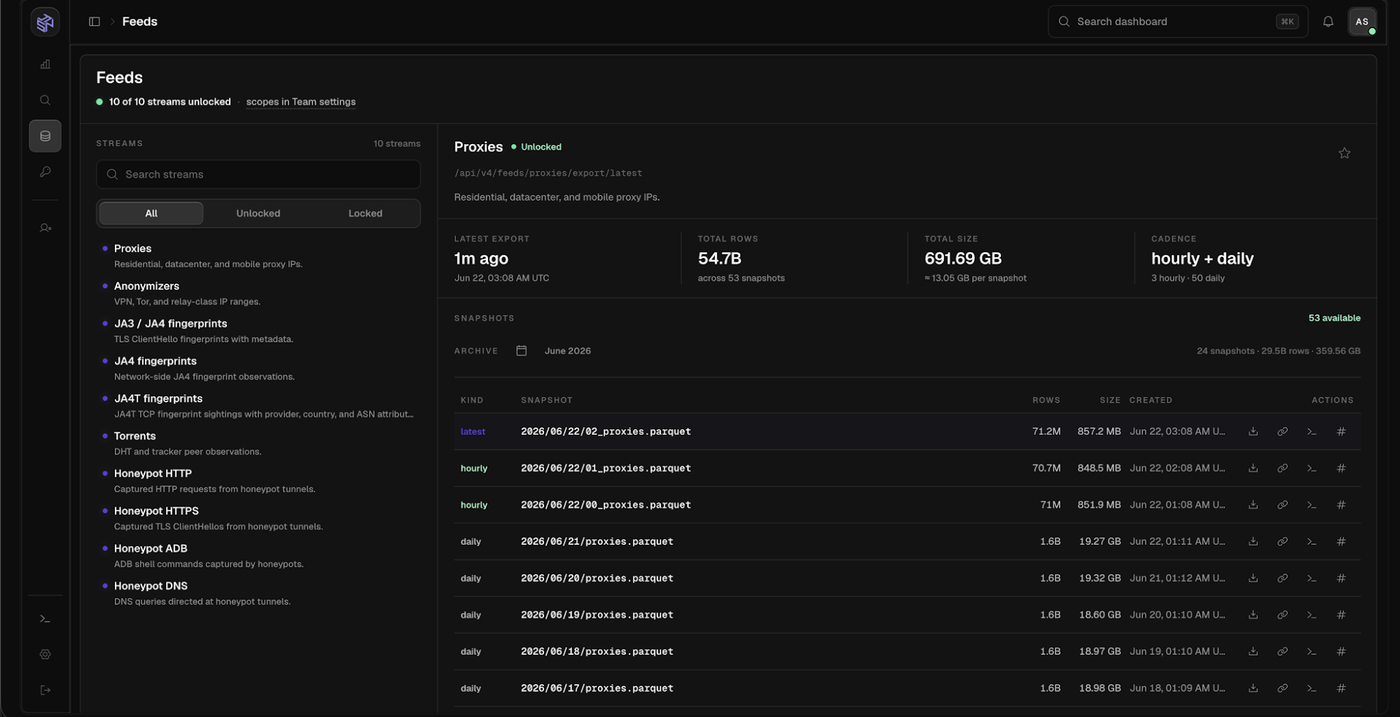Viewport: 1400px width, 717px height.
Task: Download the 2026/06/19 daily proxies snapshot
Action: pos(1253,615)
